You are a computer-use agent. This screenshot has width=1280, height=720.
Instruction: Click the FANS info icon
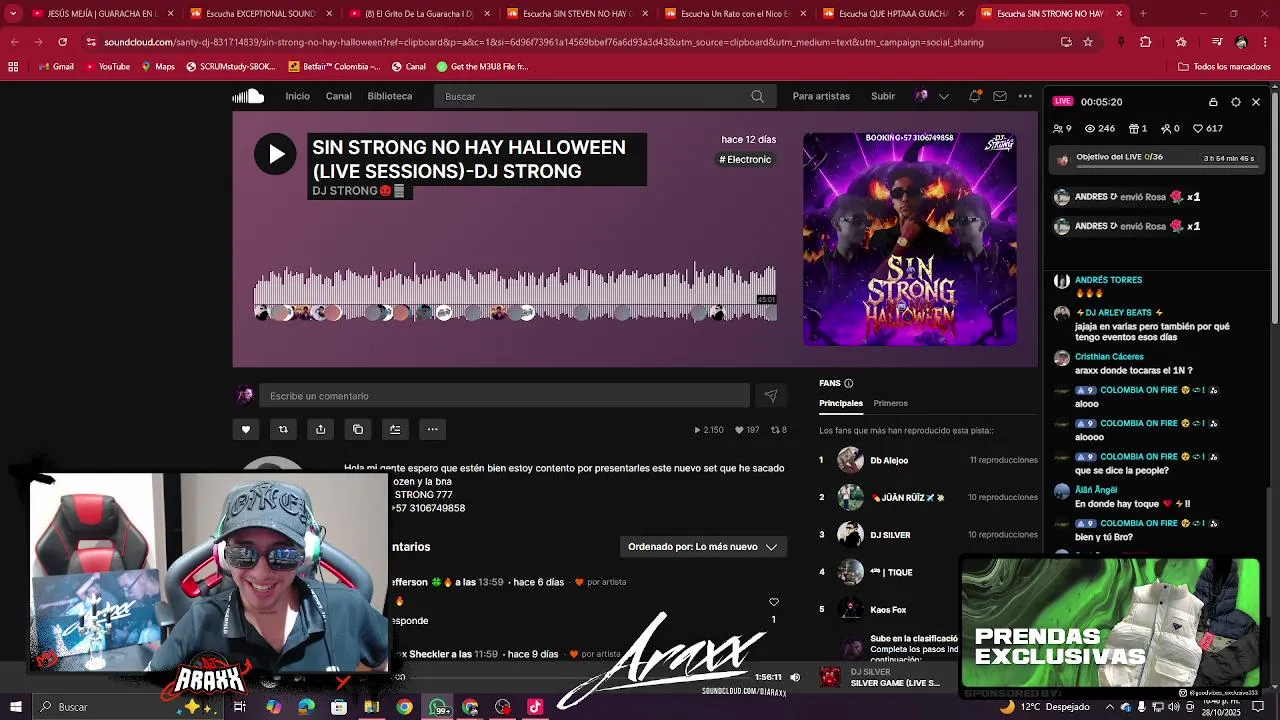(848, 383)
